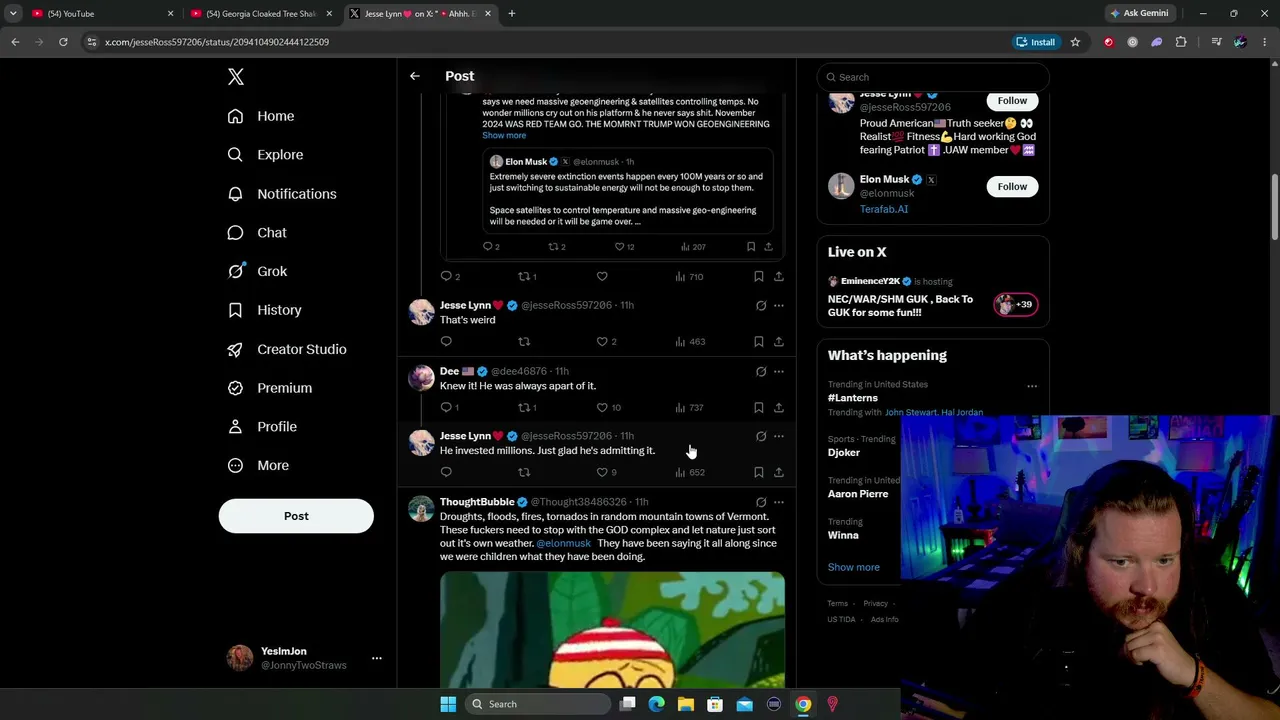Reply to the "That's weird" post
Viewport: 1280px width, 720px height.
[x=446, y=342]
